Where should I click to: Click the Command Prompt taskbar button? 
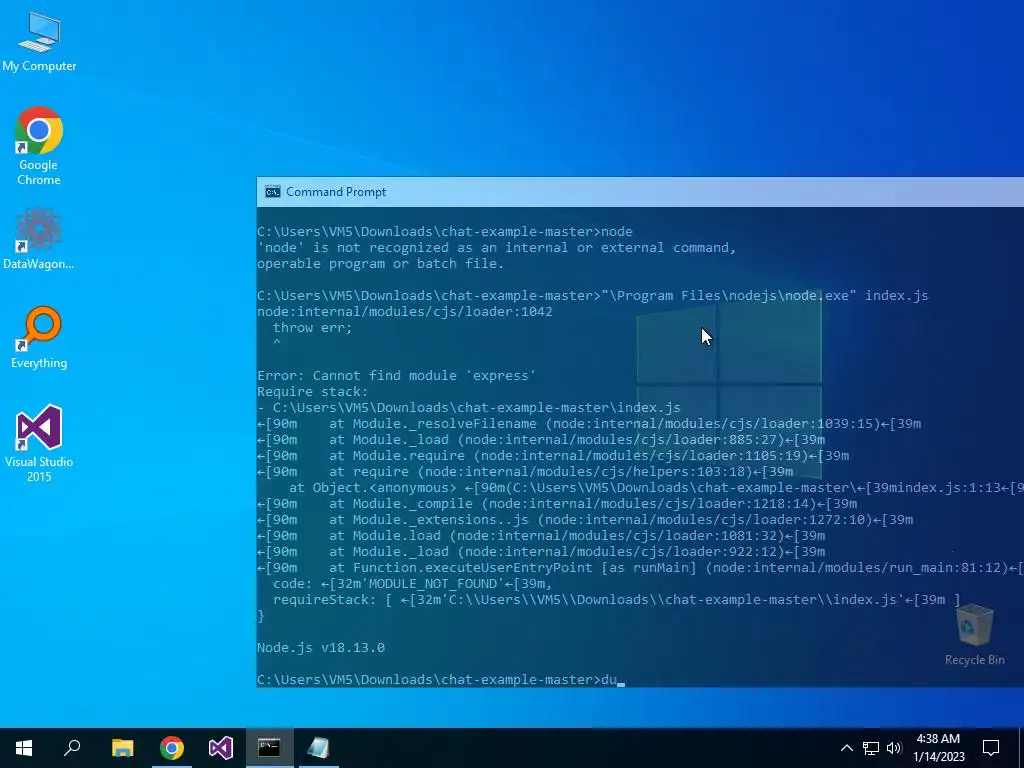tap(269, 748)
